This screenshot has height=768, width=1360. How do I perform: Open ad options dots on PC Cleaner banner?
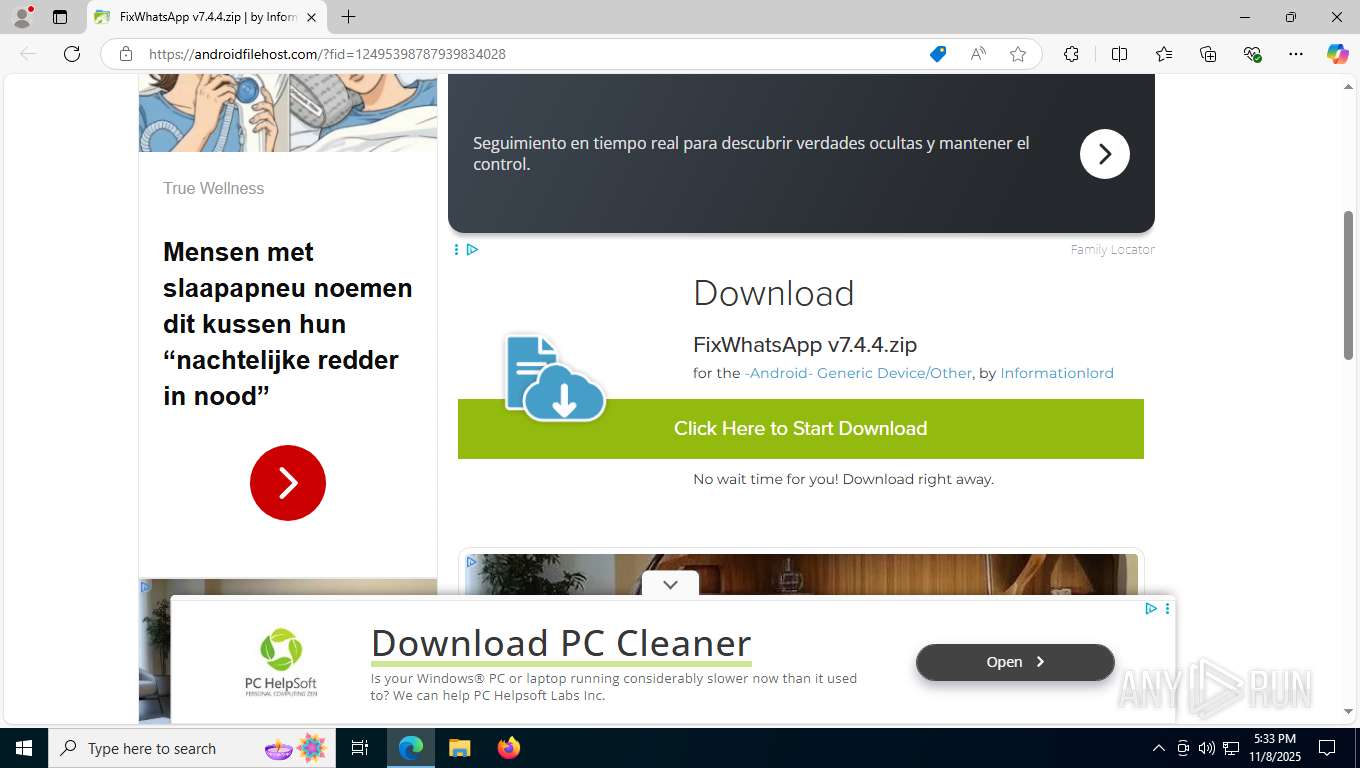[x=1167, y=608]
